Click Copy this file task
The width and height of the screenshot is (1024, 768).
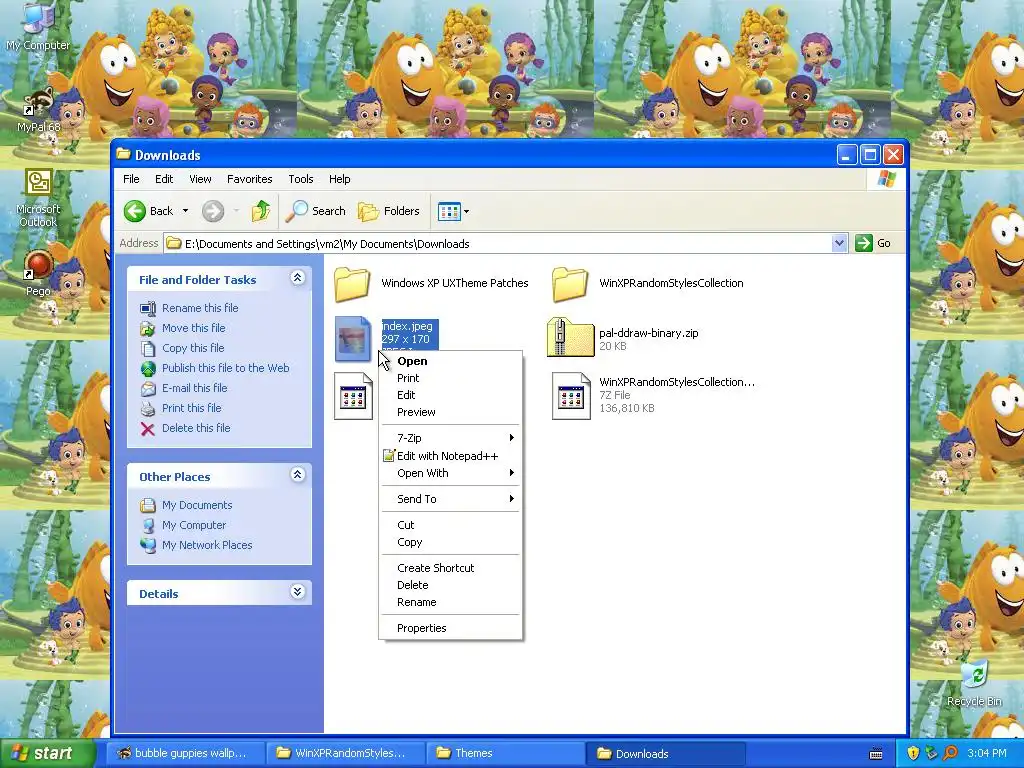click(193, 348)
